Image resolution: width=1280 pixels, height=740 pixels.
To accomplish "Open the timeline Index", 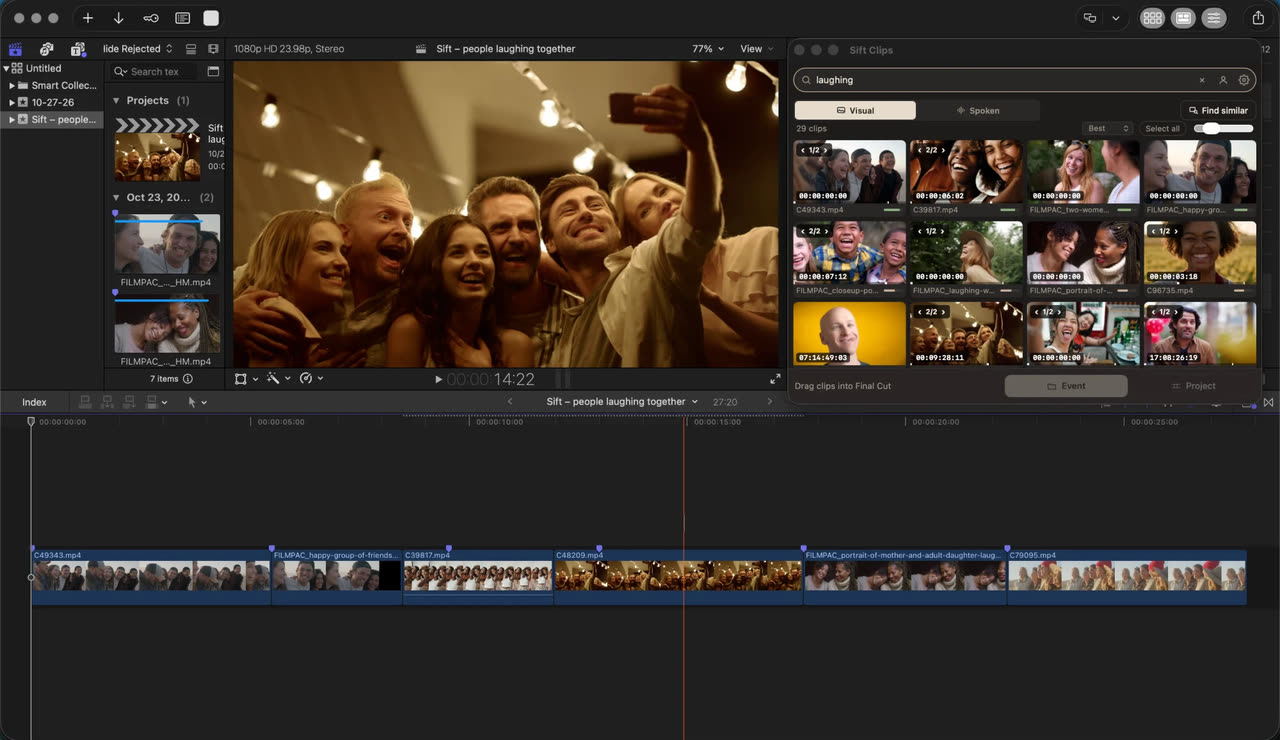I will click(x=35, y=402).
